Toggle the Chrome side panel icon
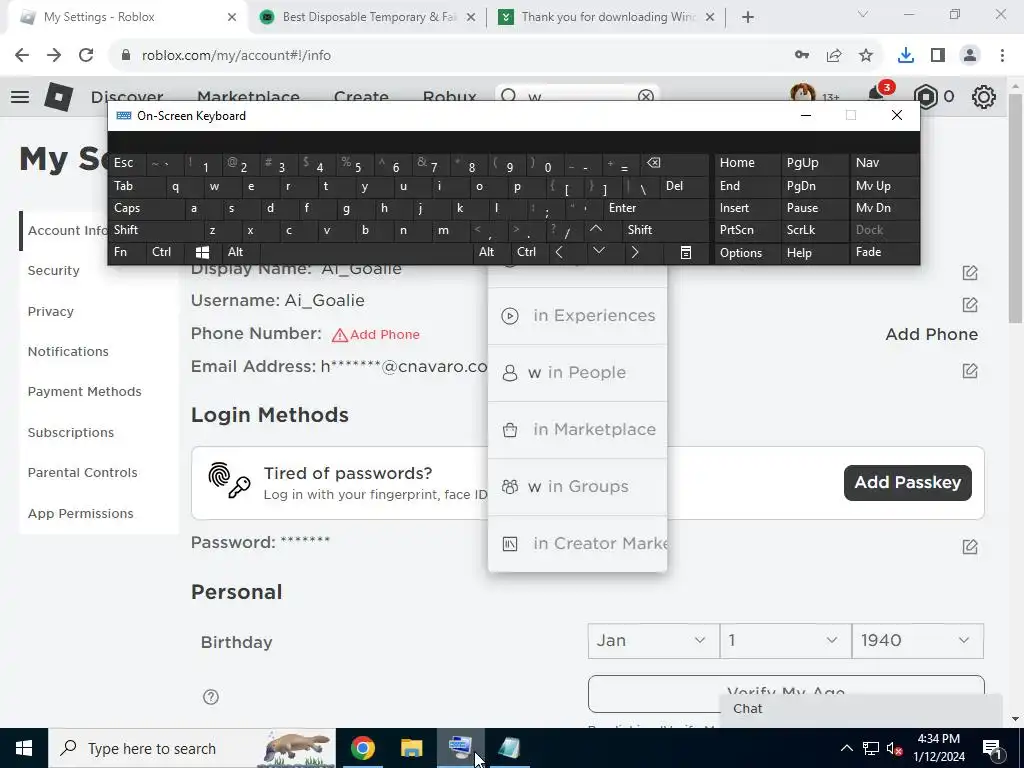Screen dimensions: 1024x768 938,56
